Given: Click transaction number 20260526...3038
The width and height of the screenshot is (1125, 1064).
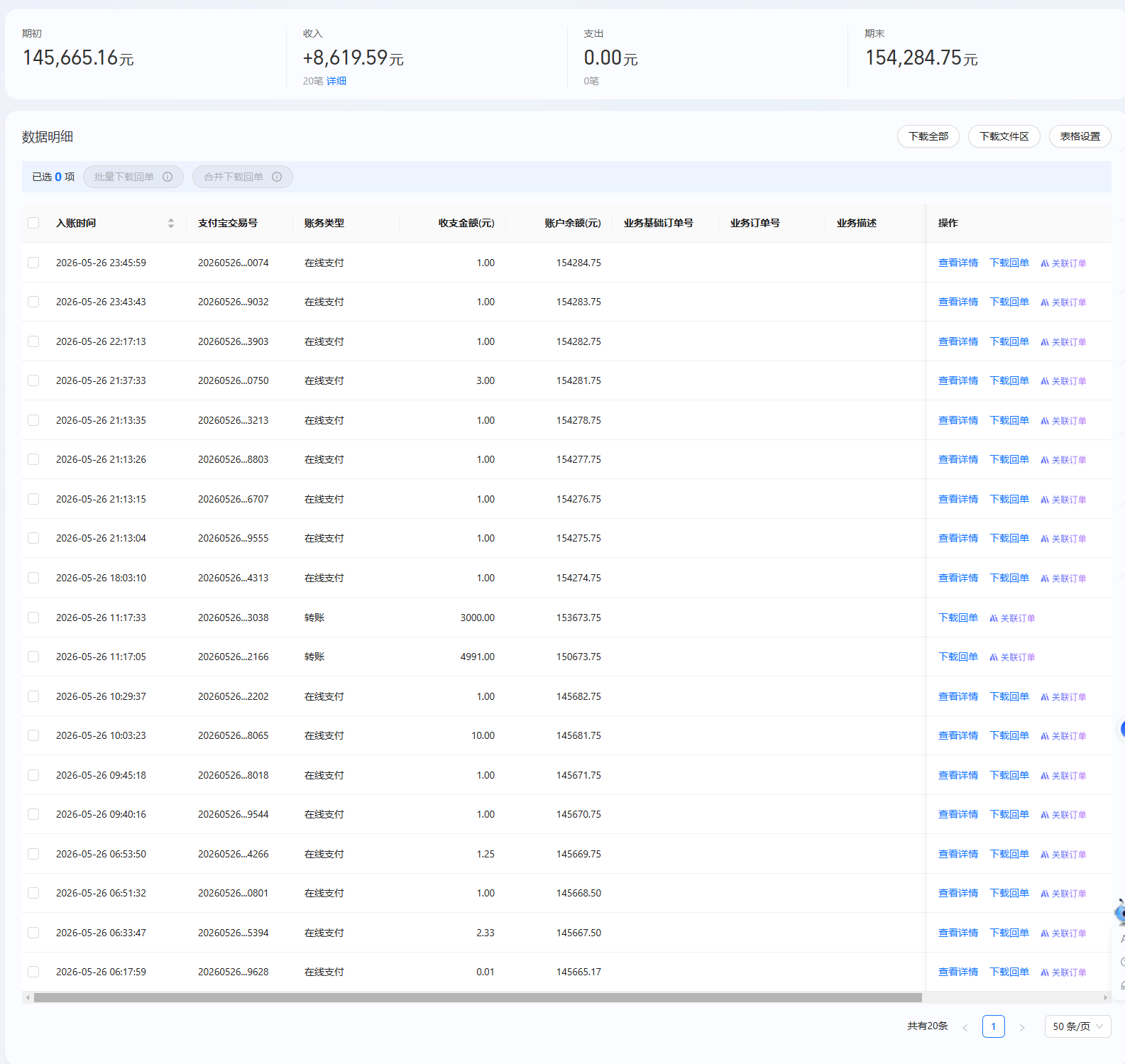Looking at the screenshot, I should [234, 618].
